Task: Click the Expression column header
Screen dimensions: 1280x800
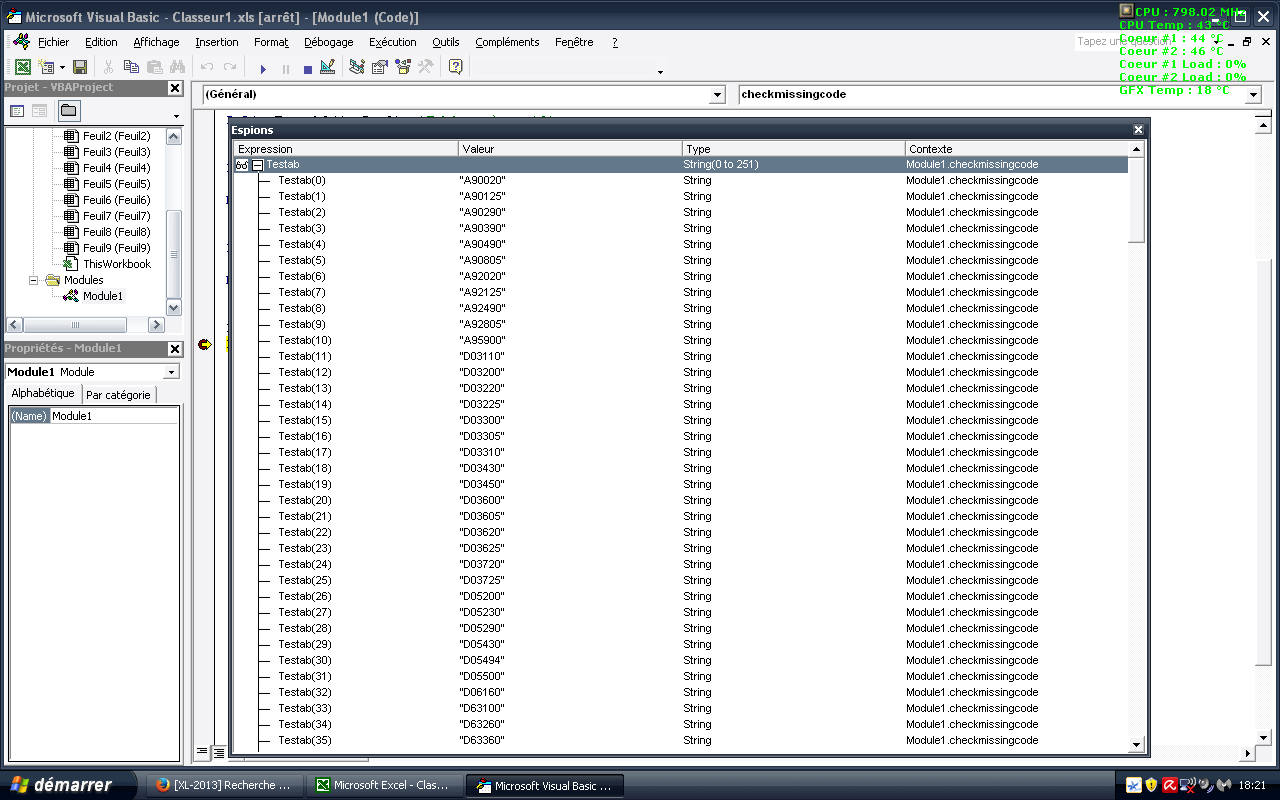Action: [x=346, y=149]
